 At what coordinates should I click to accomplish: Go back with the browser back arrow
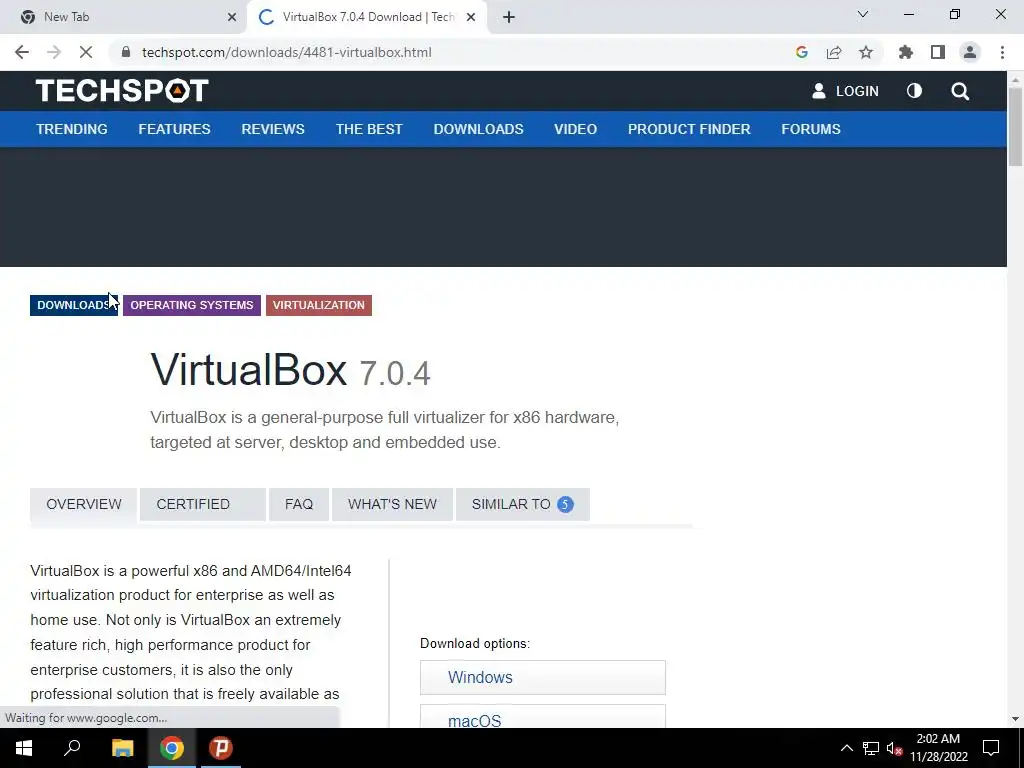(x=22, y=52)
